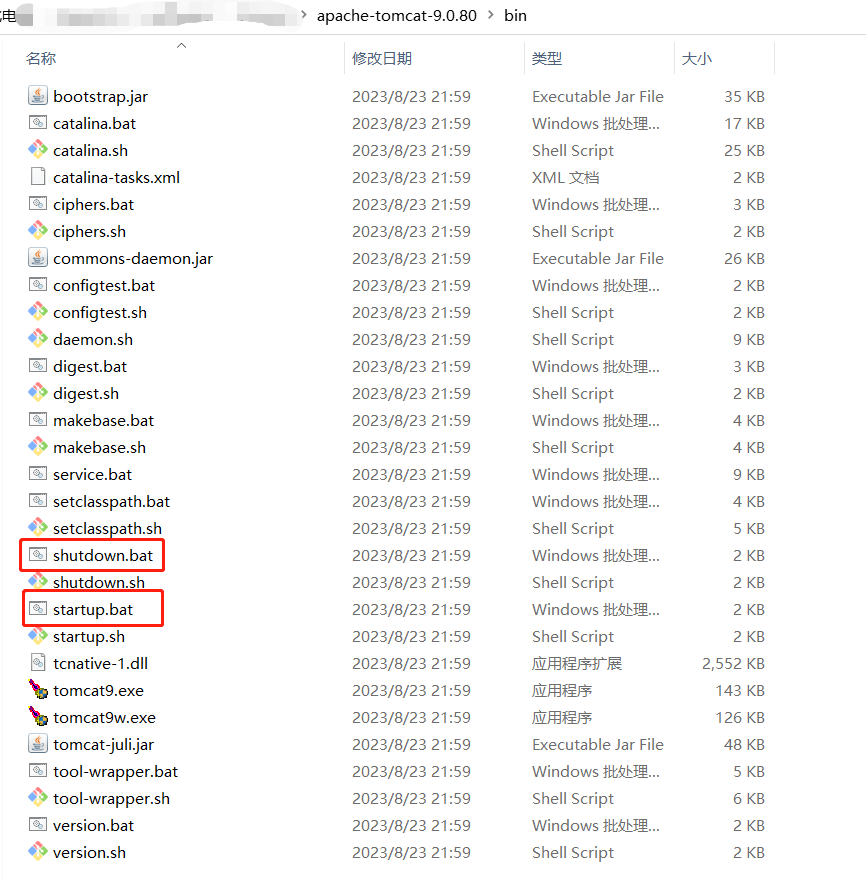The width and height of the screenshot is (866, 880).
Task: Click the 2,552 KB size value
Action: tap(733, 663)
